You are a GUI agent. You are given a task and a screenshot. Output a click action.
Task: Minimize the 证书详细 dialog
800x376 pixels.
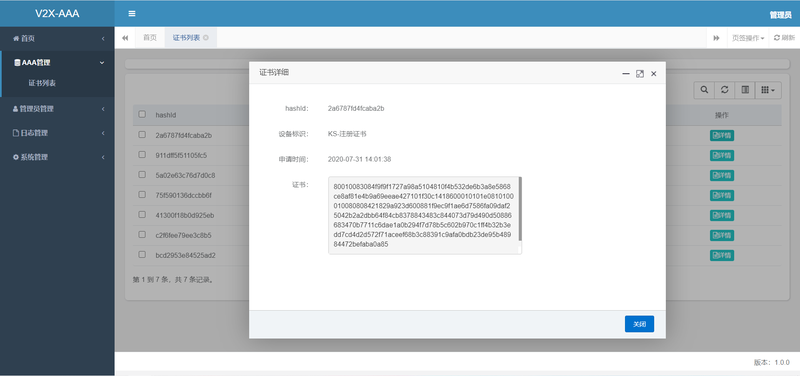click(626, 74)
